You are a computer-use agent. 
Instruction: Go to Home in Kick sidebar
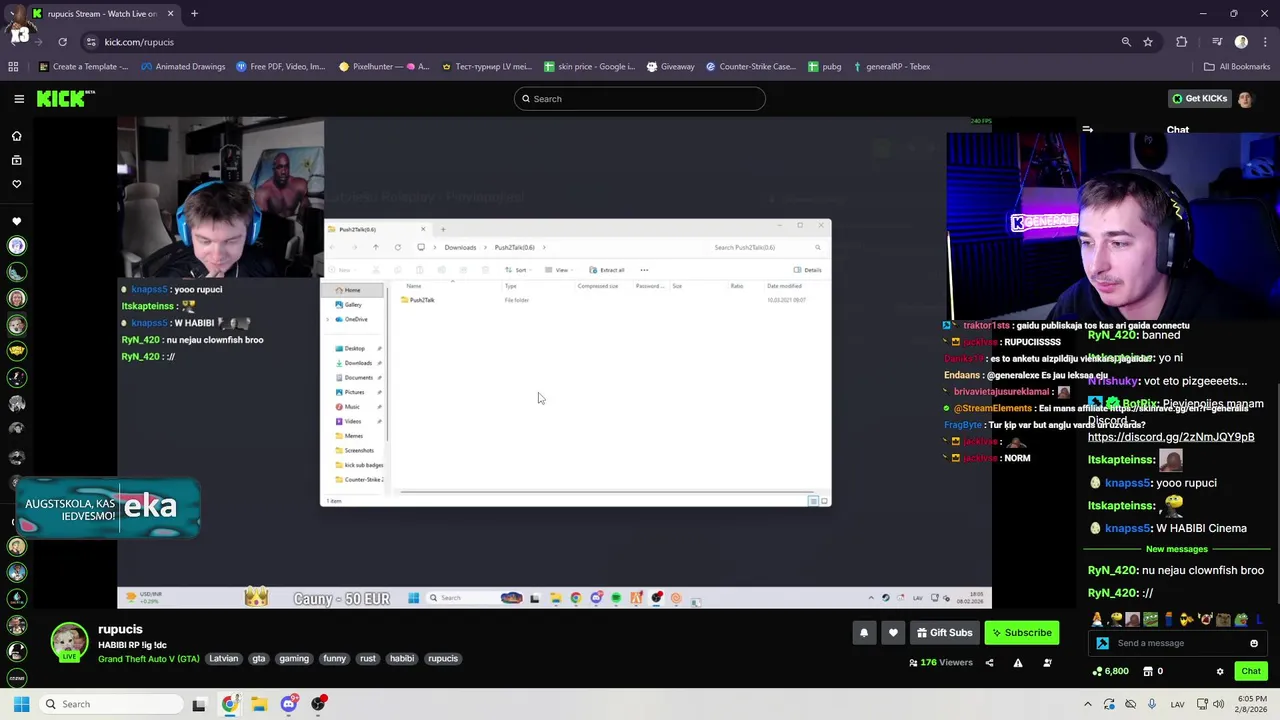16,136
